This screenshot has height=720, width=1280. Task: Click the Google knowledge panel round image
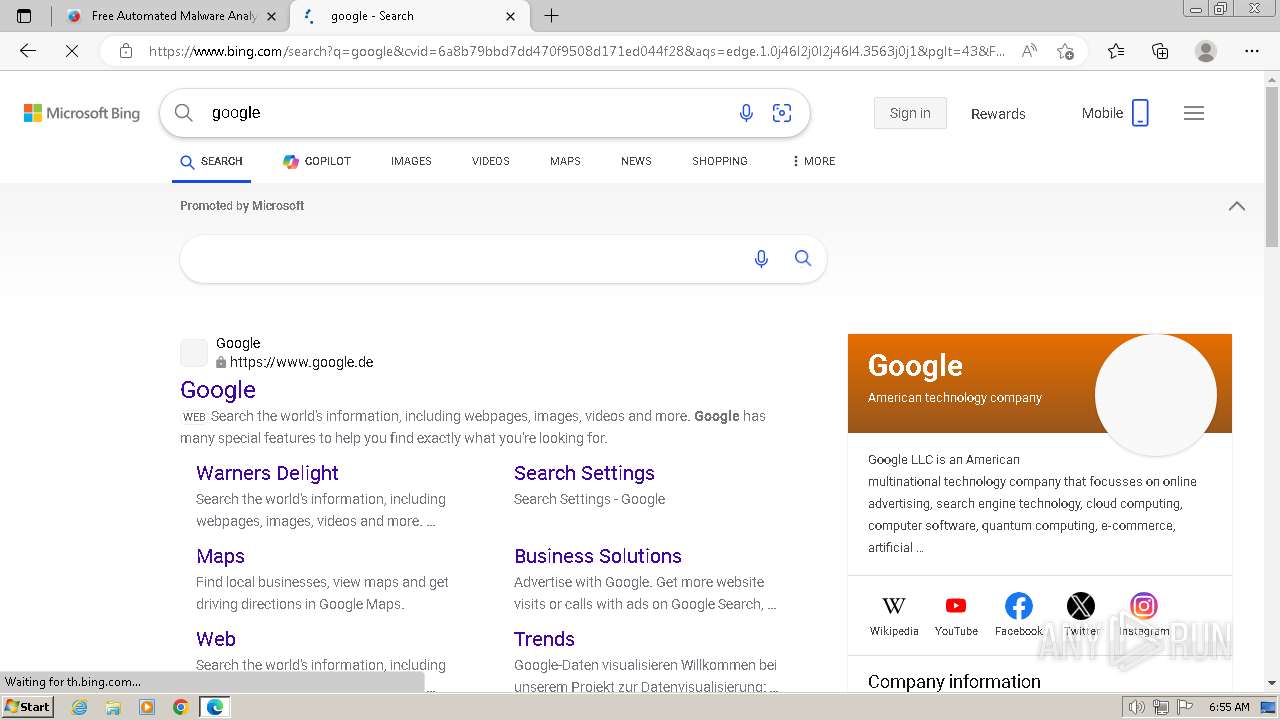1156,395
